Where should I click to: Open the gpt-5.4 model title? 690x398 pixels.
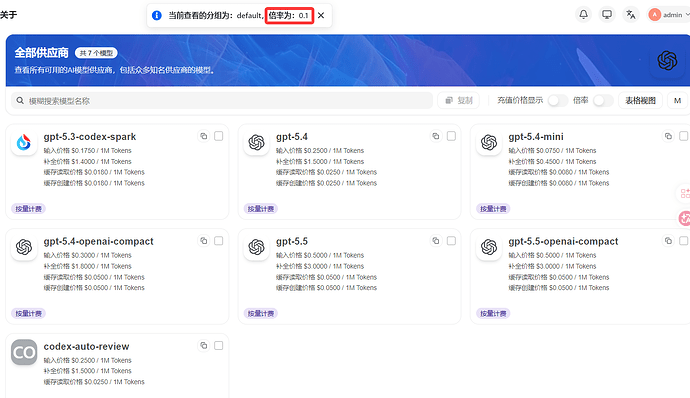coord(292,137)
